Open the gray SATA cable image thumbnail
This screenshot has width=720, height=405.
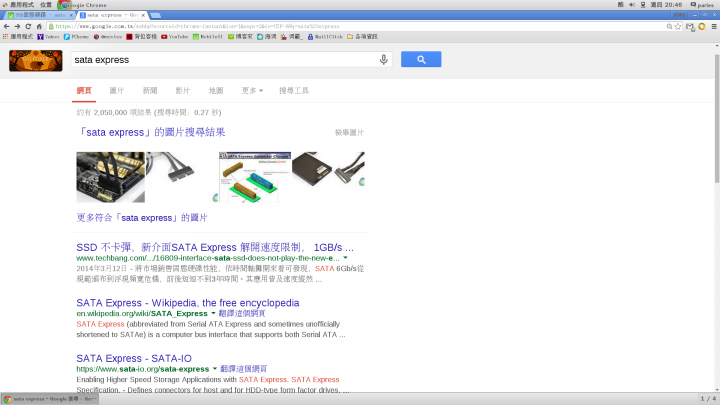tap(182, 177)
